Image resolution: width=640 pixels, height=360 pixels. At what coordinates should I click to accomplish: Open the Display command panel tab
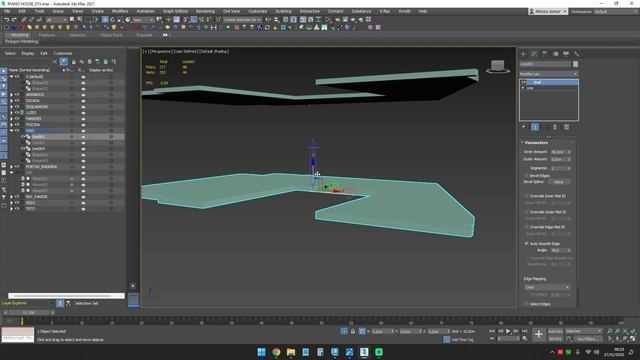point(566,54)
